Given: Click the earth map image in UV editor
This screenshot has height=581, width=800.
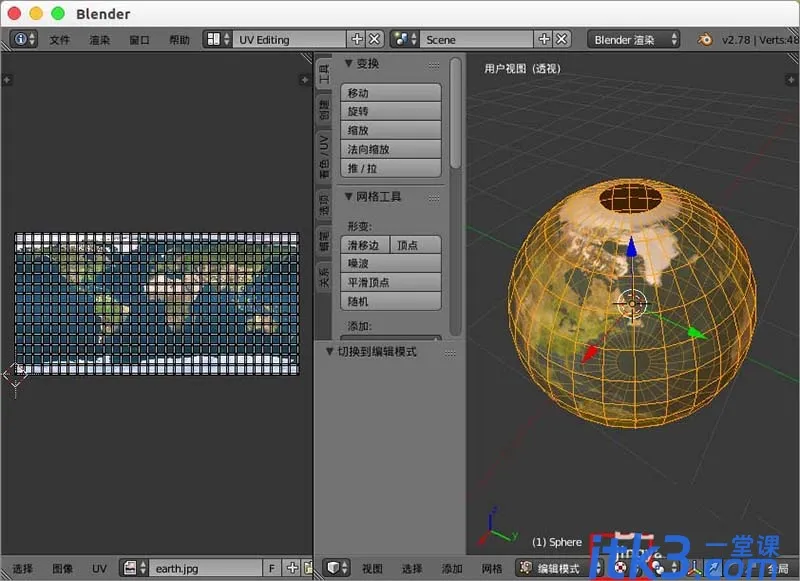Looking at the screenshot, I should pyautogui.click(x=157, y=304).
